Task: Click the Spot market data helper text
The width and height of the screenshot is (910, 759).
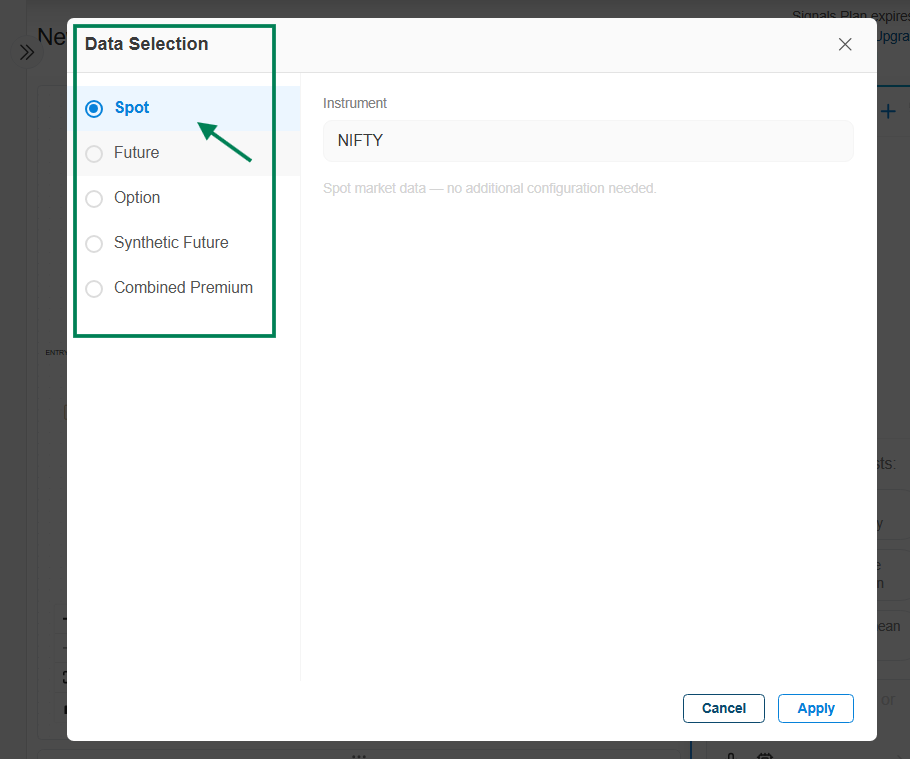Action: coord(489,188)
